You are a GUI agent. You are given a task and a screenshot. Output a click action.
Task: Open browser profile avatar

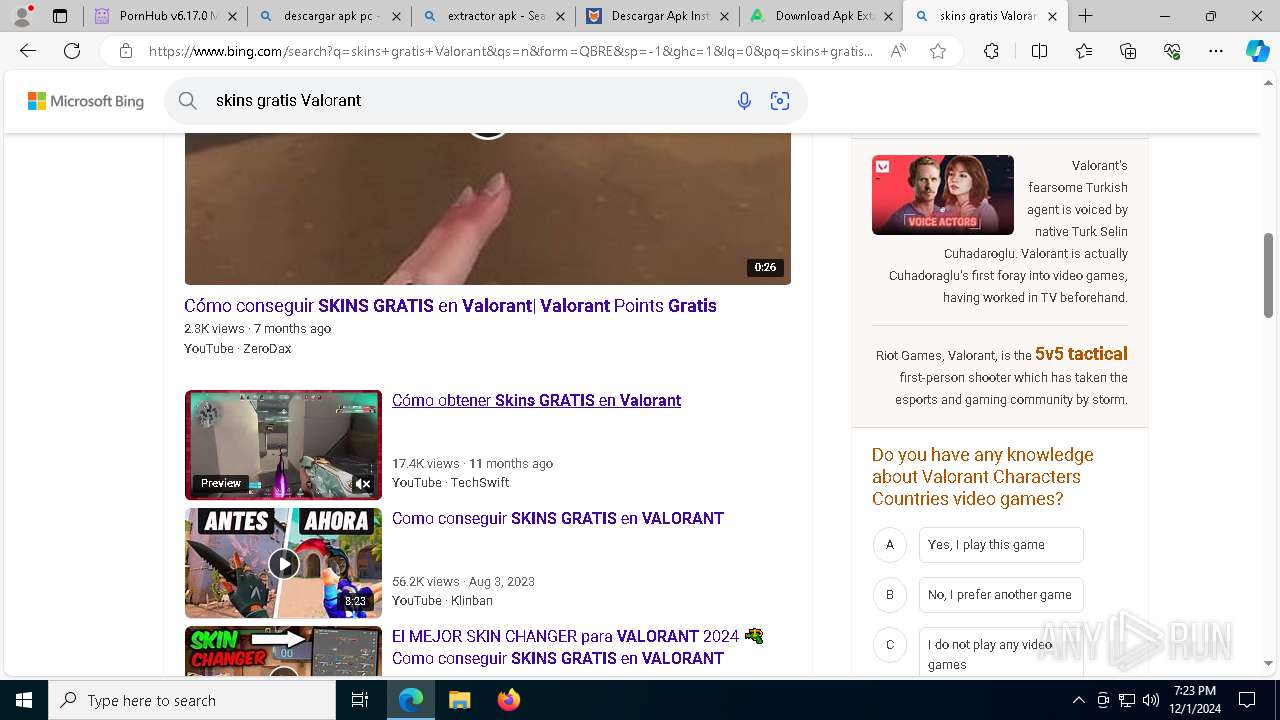(22, 15)
